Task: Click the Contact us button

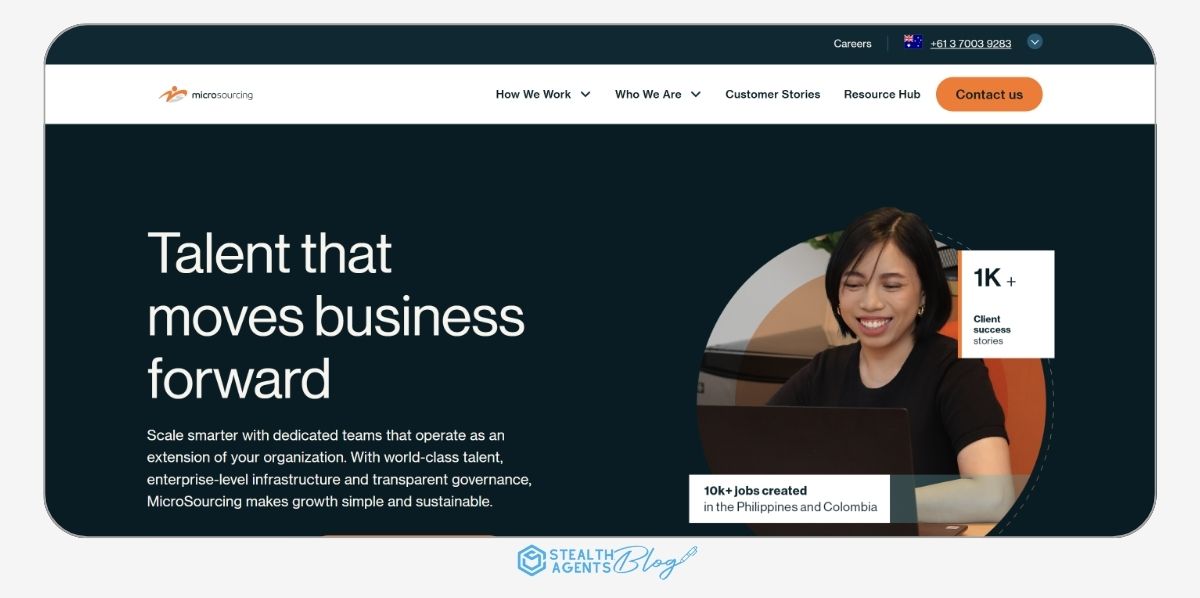Action: pyautogui.click(x=989, y=95)
